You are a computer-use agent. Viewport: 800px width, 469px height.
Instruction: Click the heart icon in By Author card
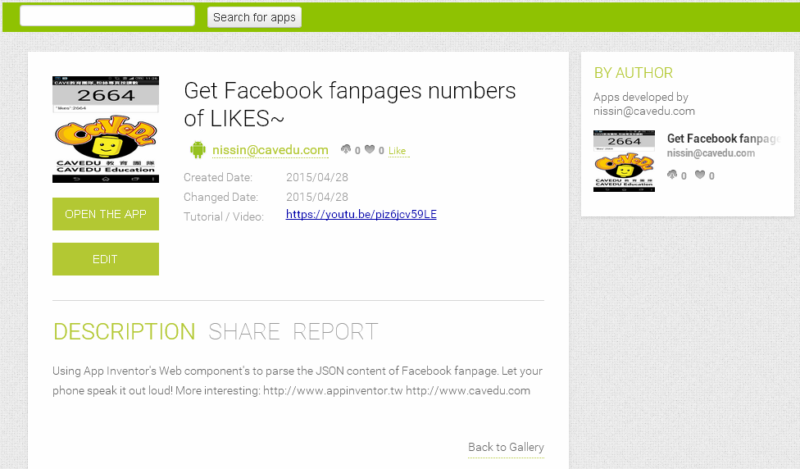coord(700,175)
